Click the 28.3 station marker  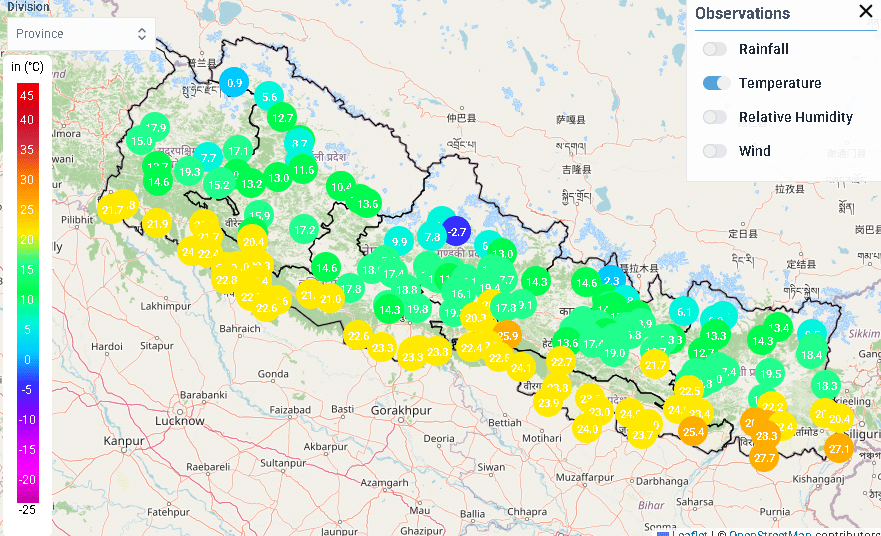766,436
